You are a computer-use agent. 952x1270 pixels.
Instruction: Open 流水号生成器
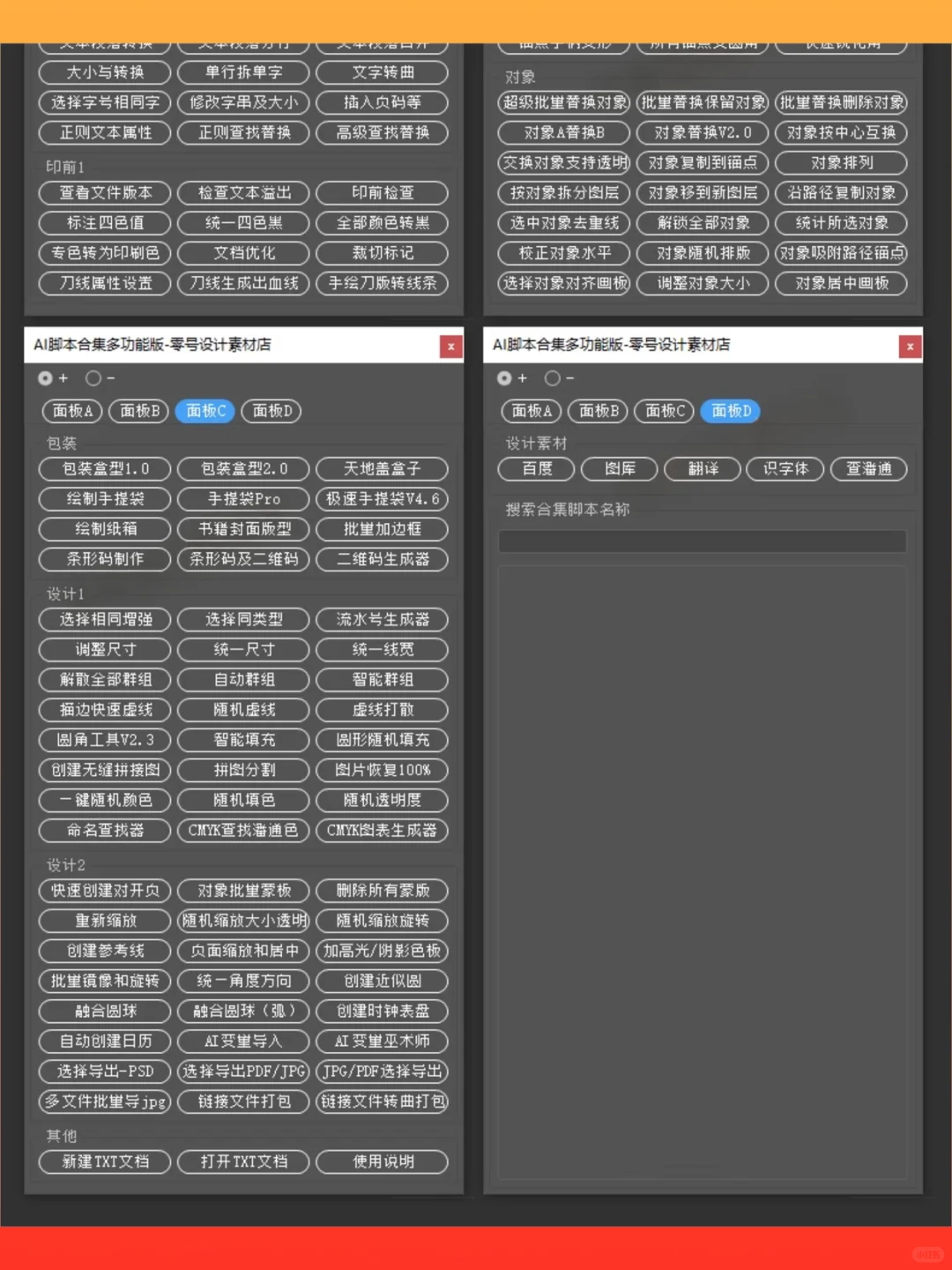[x=382, y=620]
